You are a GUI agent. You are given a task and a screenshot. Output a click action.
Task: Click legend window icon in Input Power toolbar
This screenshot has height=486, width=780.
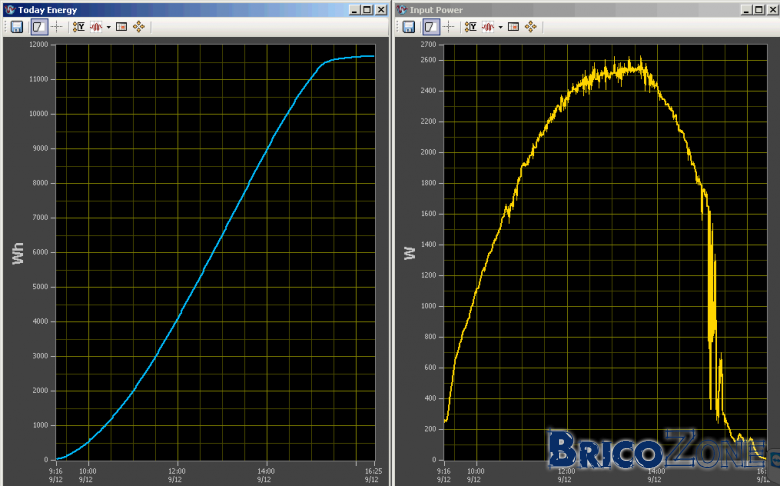click(x=513, y=27)
